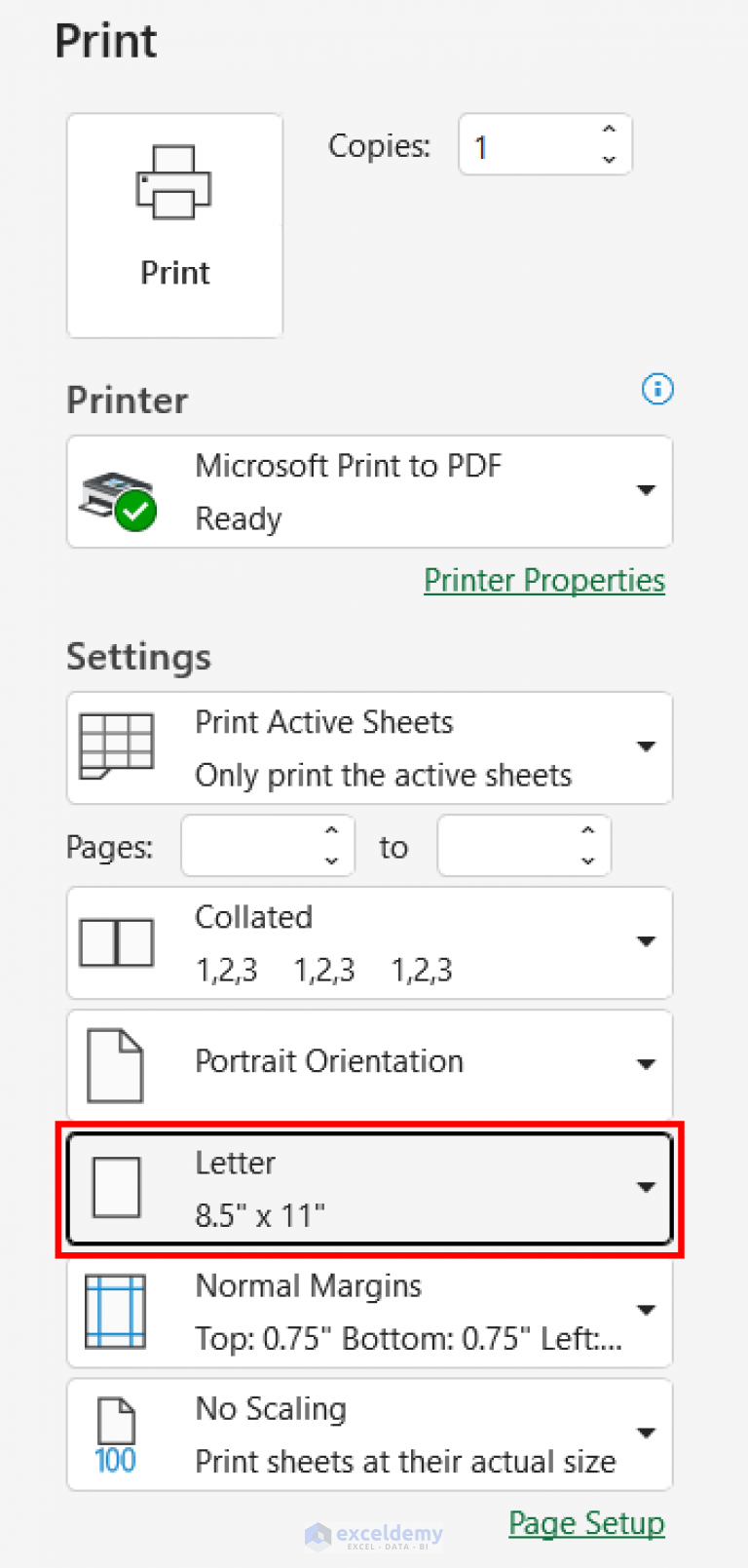
Task: Open the Letter paper size dropdown
Action: click(646, 1187)
